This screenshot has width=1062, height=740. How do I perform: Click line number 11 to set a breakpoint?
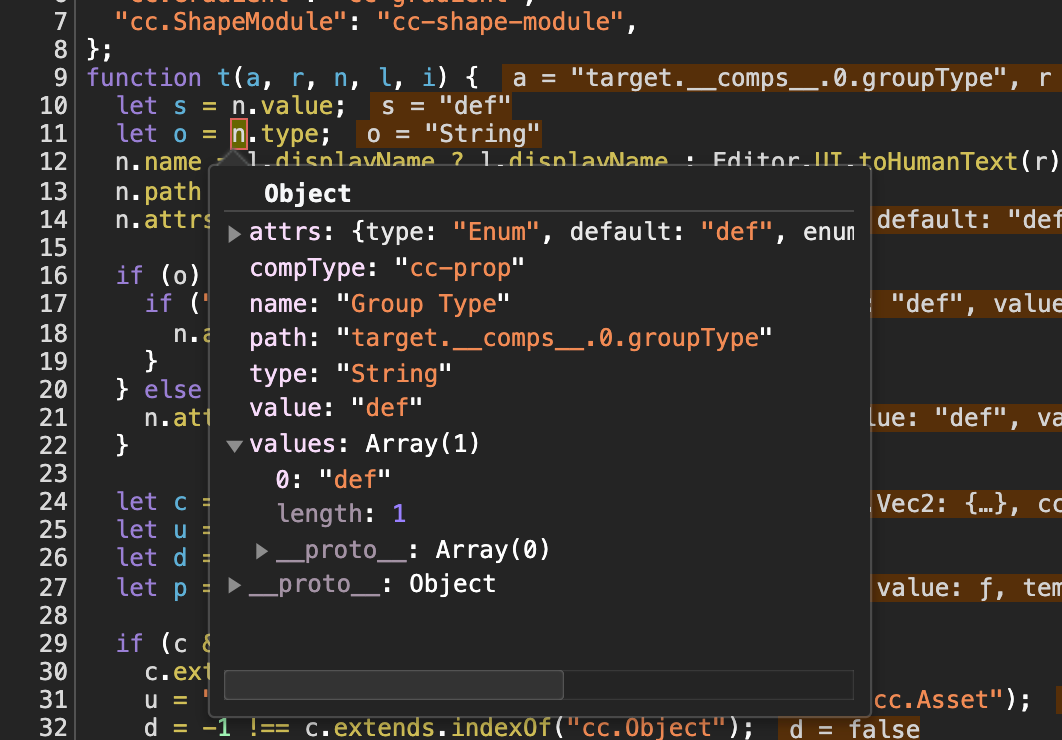pyautogui.click(x=55, y=132)
